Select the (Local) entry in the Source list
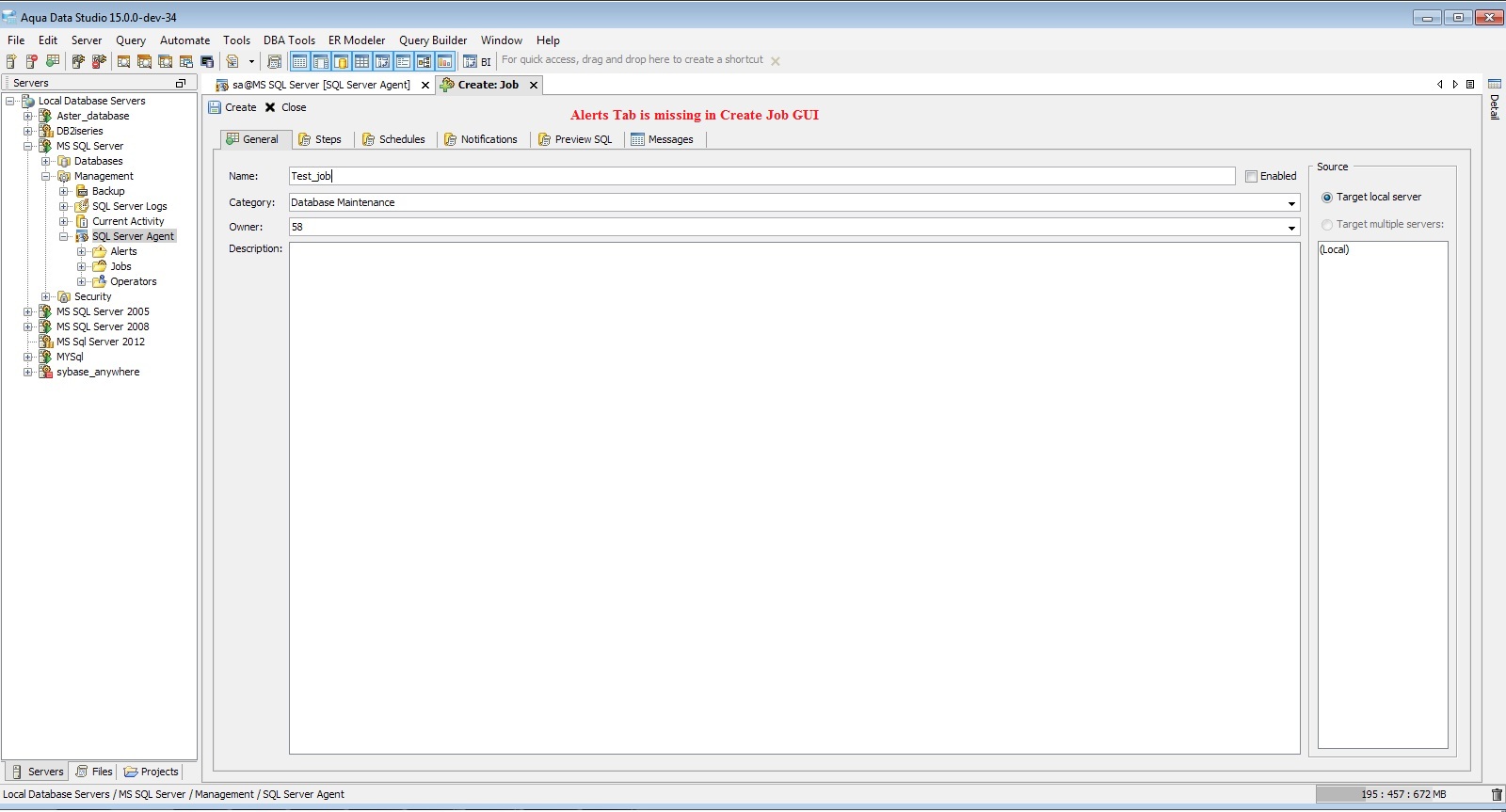 pos(1335,249)
